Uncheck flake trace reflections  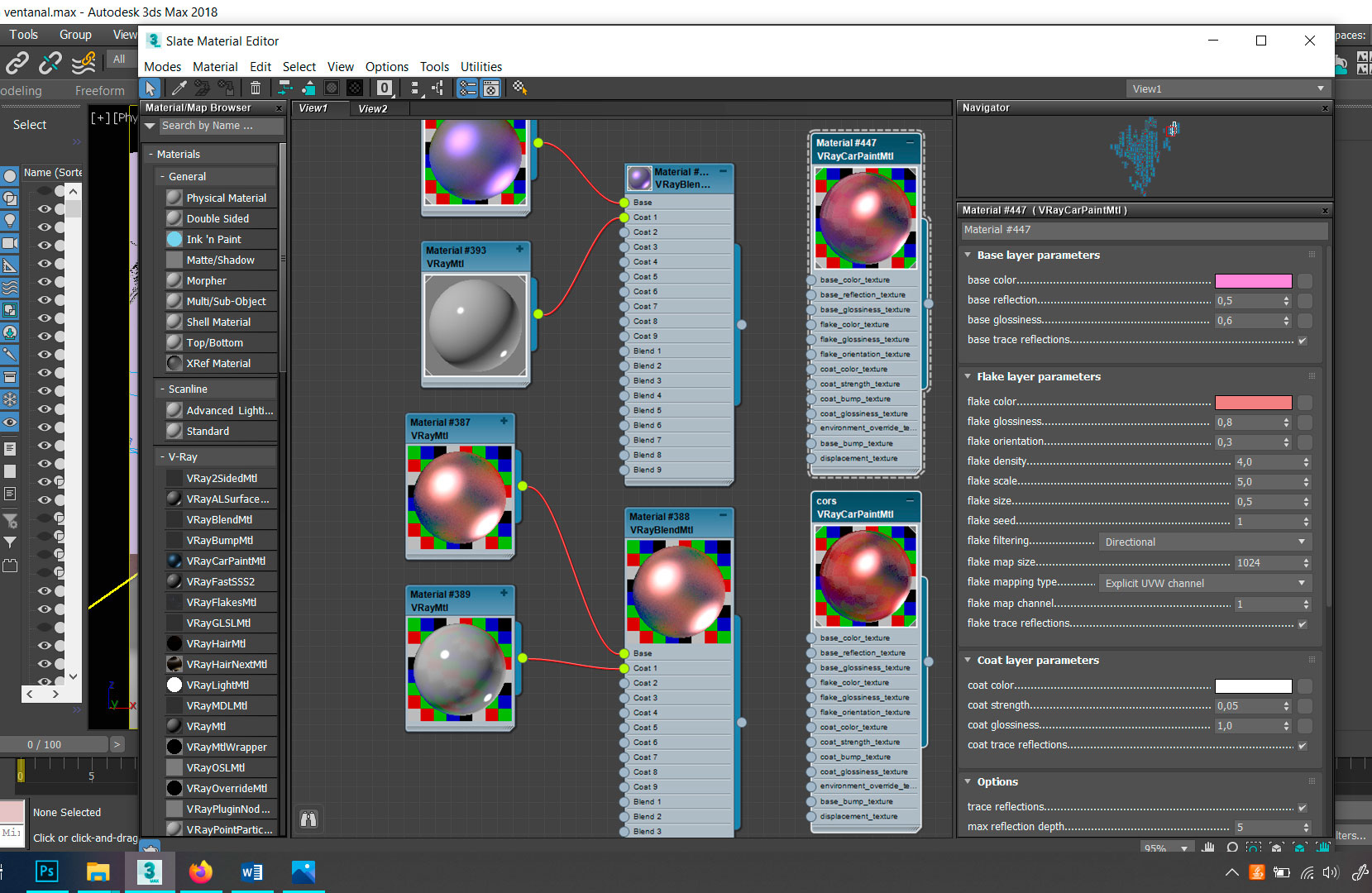(x=1303, y=624)
